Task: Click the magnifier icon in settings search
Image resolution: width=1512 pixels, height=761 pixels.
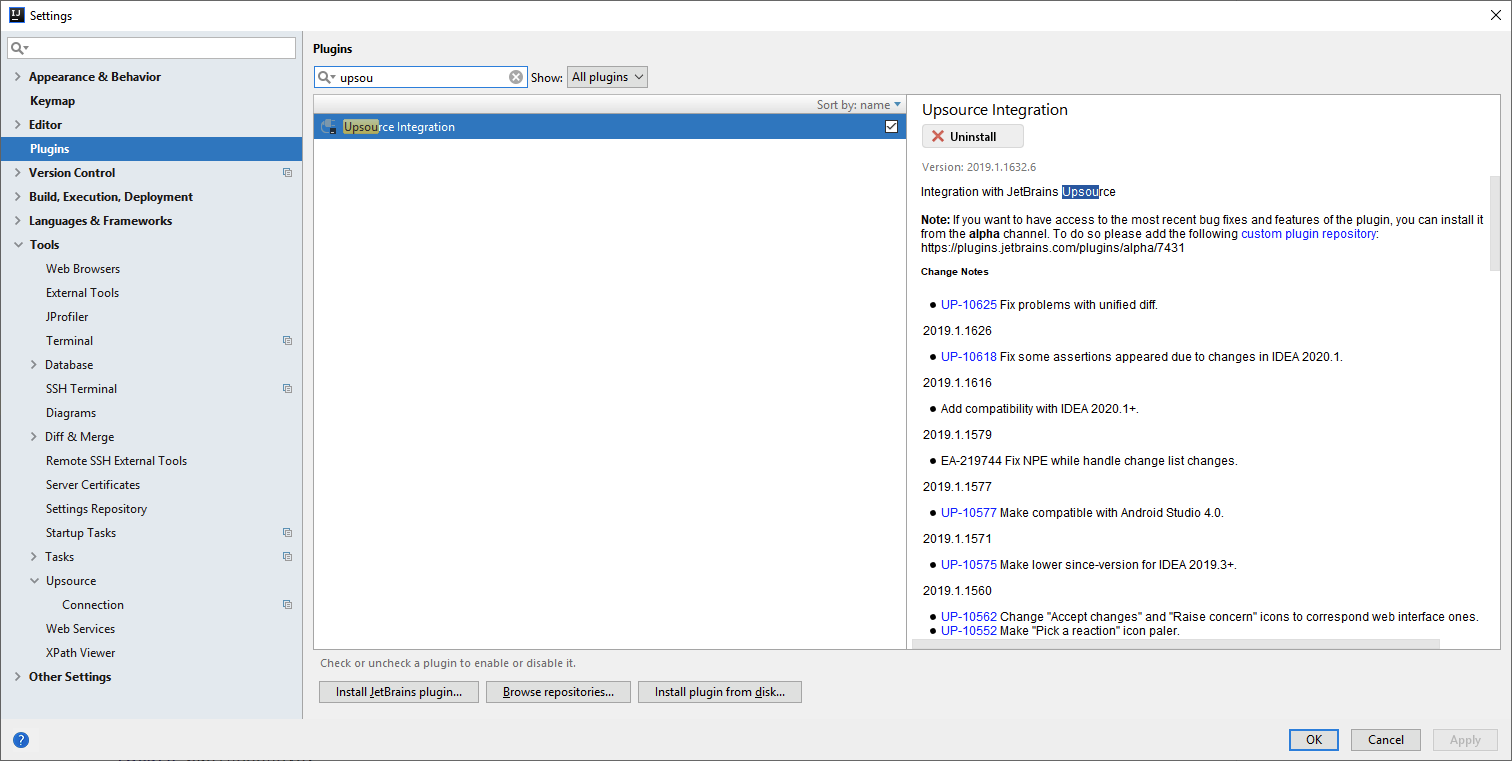Action: pyautogui.click(x=19, y=48)
